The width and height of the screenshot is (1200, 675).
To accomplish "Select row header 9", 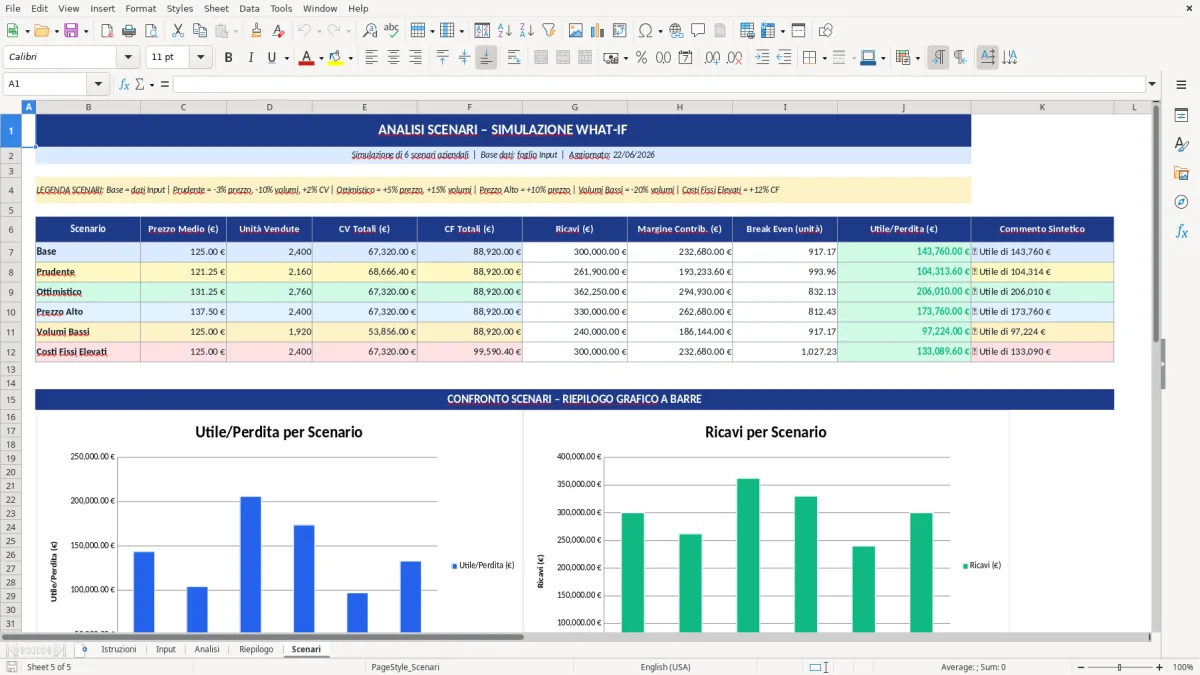I will [x=11, y=292].
